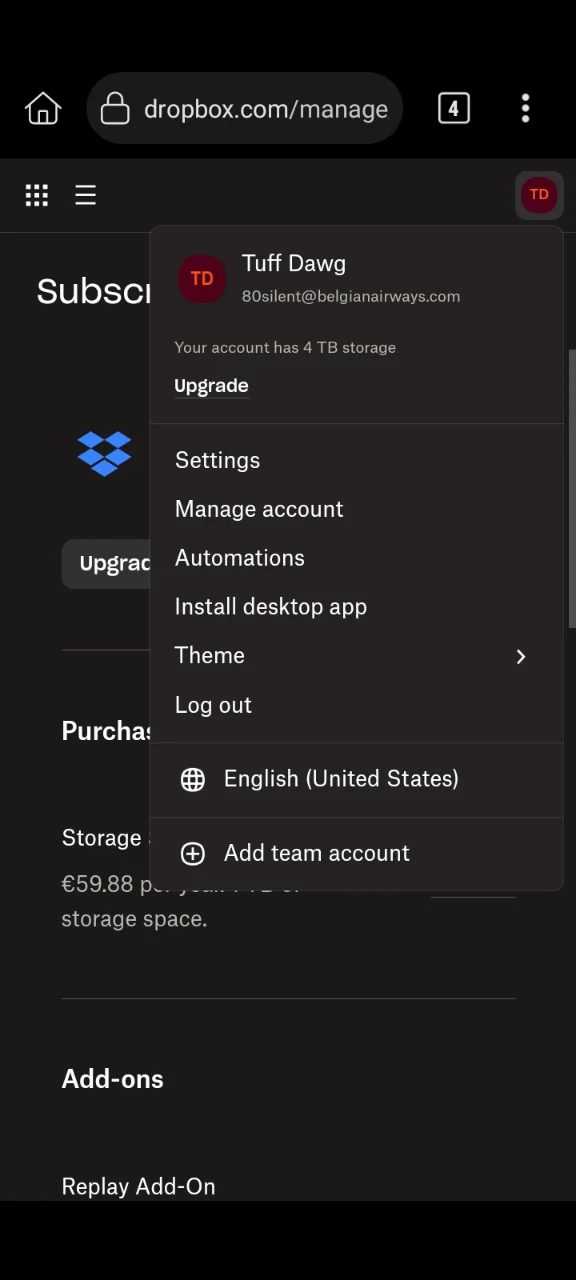Click the globe language icon
576x1280 pixels.
pyautogui.click(x=193, y=779)
